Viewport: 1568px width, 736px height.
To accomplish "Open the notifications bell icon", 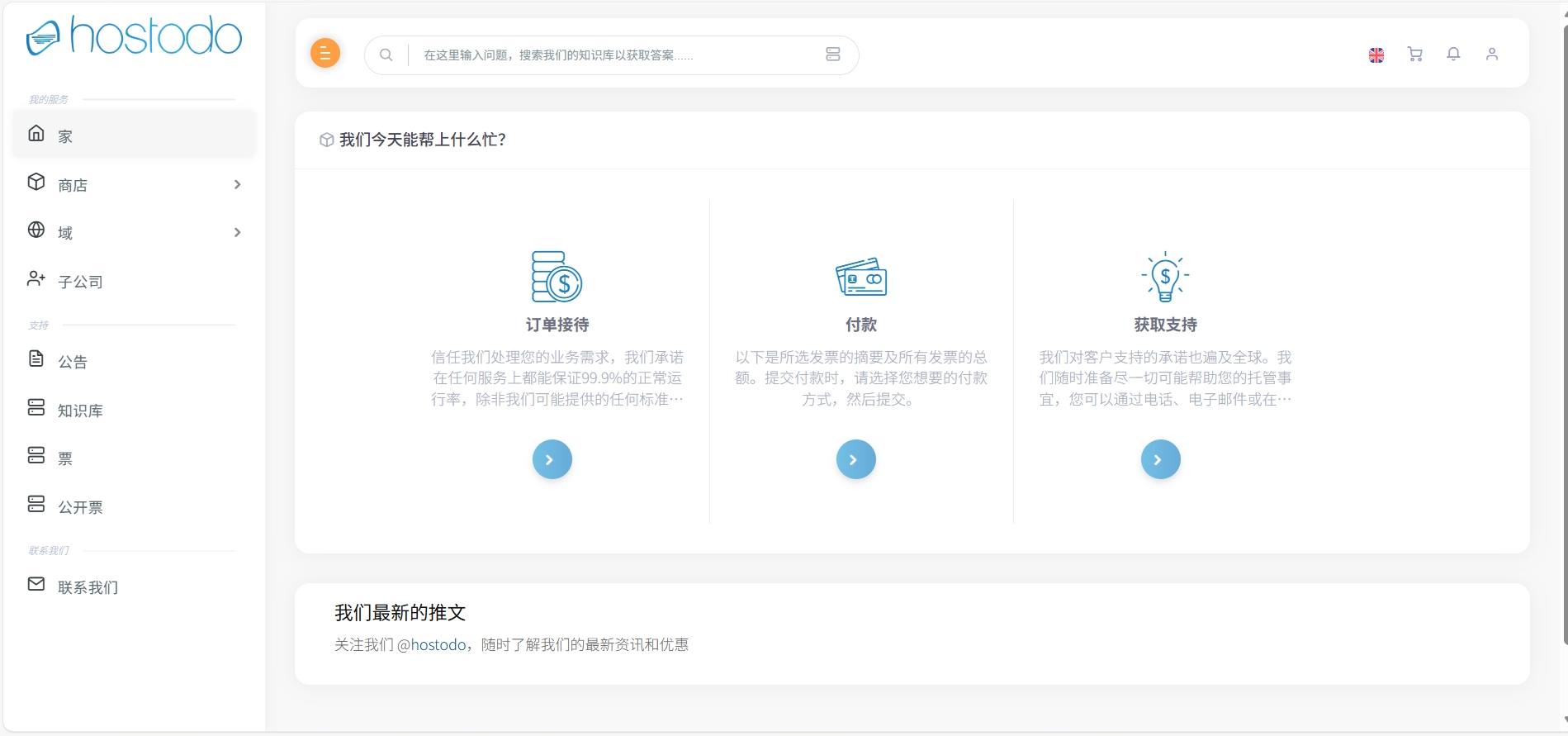I will pos(1453,55).
